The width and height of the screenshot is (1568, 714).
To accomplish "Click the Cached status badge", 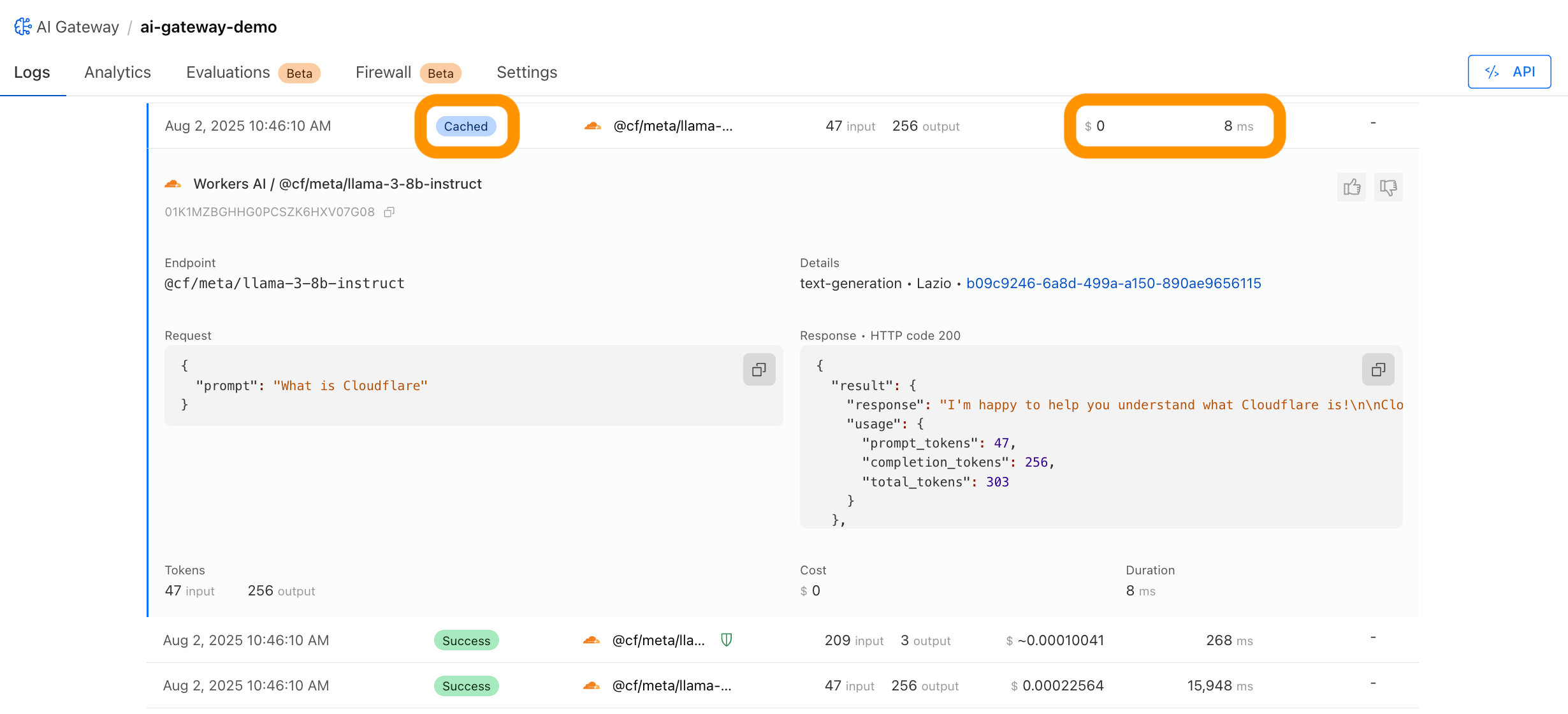I will (x=466, y=126).
